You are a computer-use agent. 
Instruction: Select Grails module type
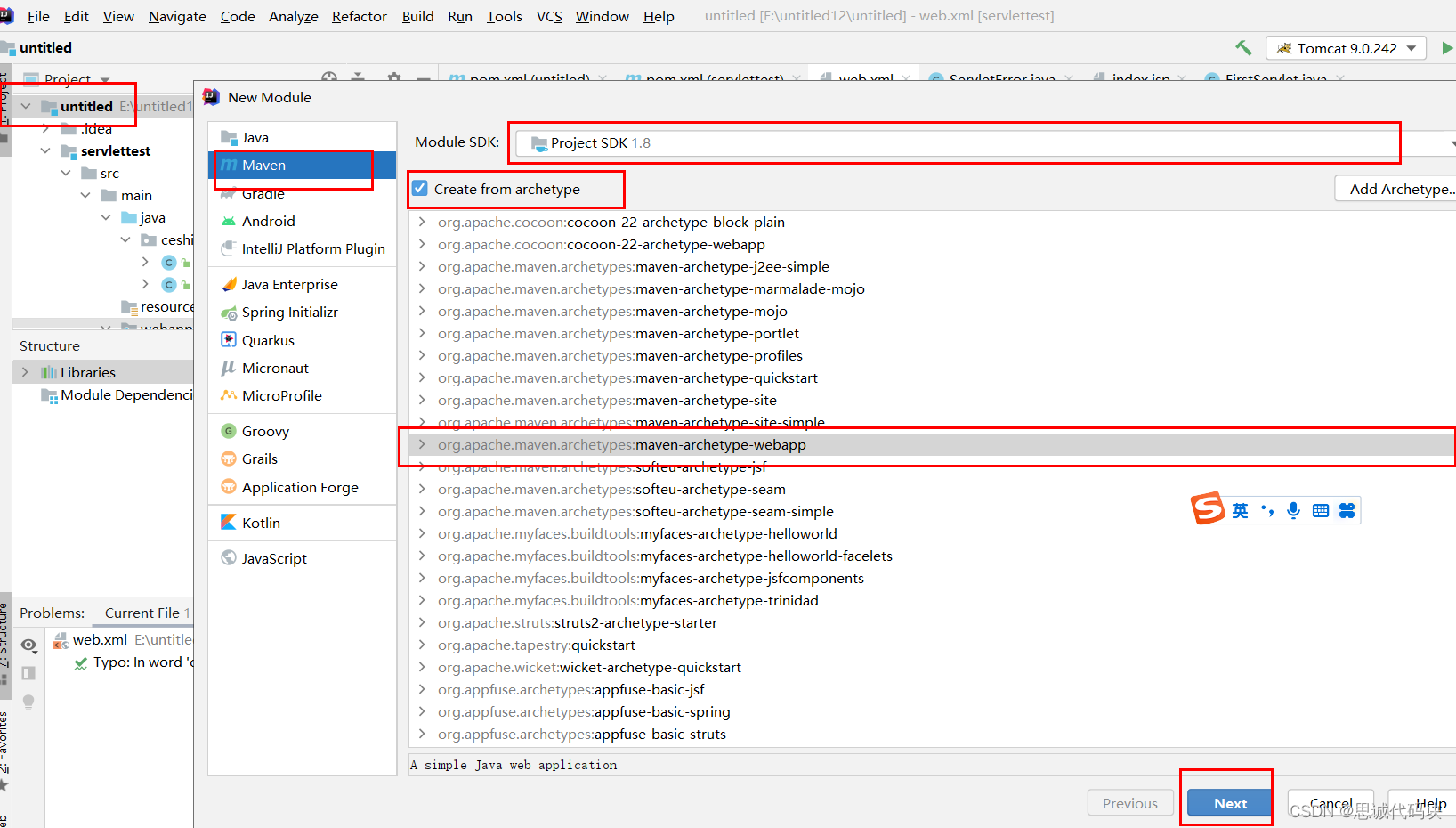(x=303, y=459)
